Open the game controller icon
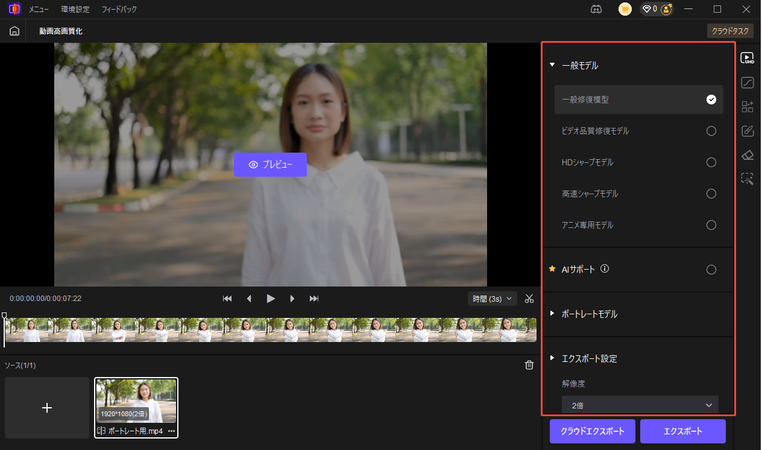The height and width of the screenshot is (450, 762). tap(596, 9)
